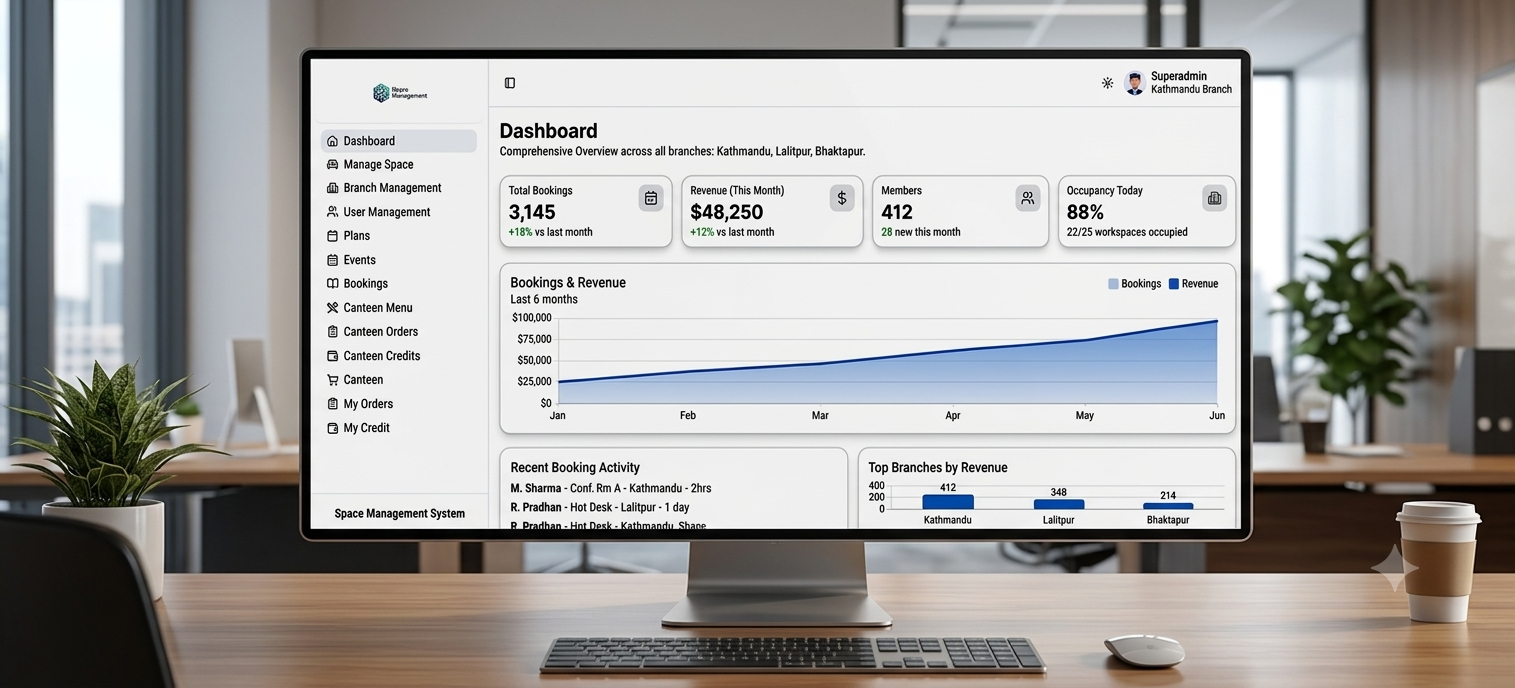The height and width of the screenshot is (688, 1515).
Task: Click "28 new this month" text
Action: pyautogui.click(x=921, y=232)
